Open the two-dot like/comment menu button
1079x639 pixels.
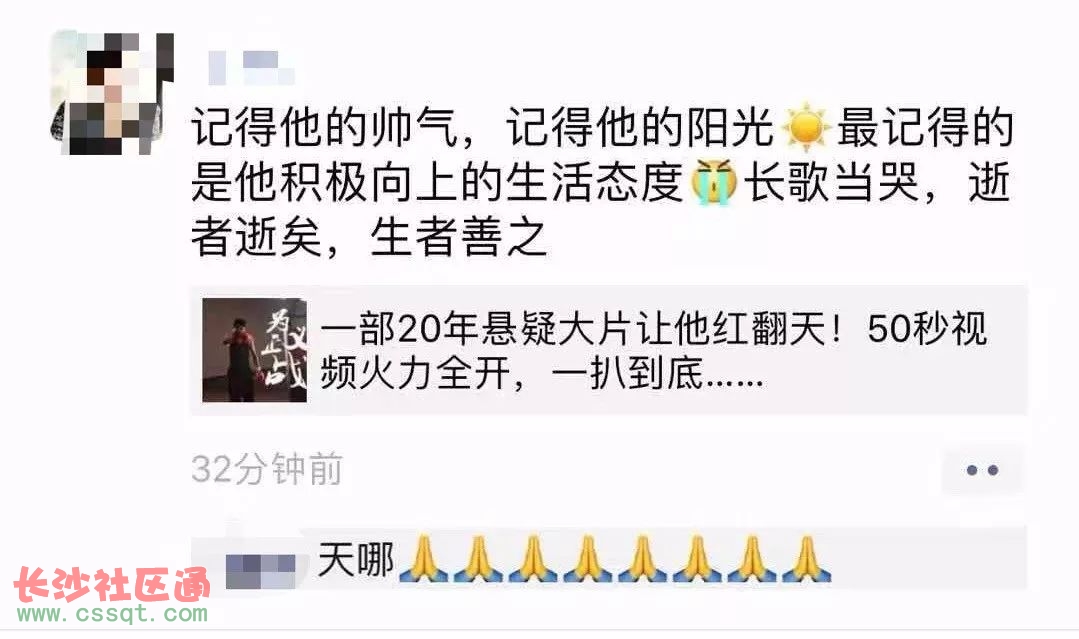pyautogui.click(x=982, y=470)
